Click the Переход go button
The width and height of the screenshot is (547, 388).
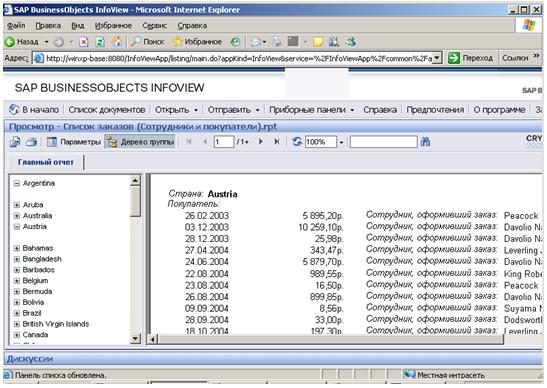point(471,58)
